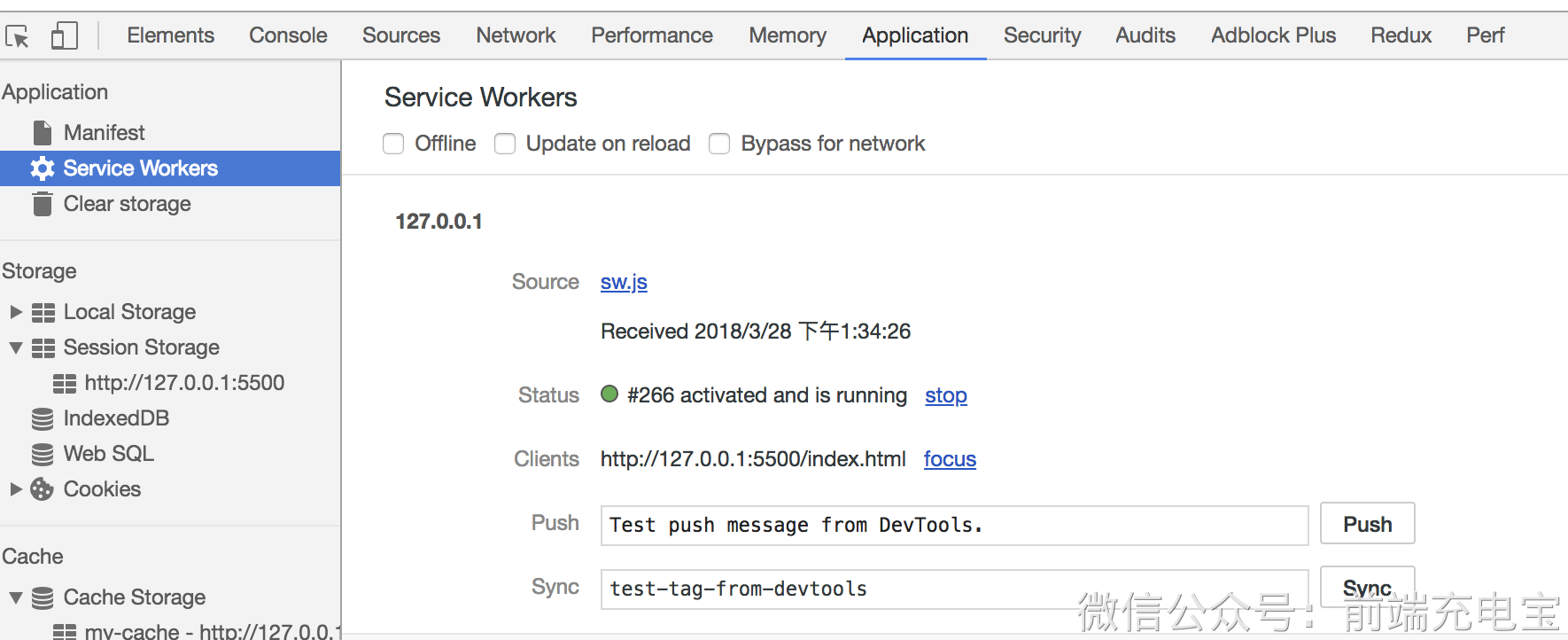Activate the inspect element picker icon
Viewport: 1568px width, 640px height.
[18, 36]
